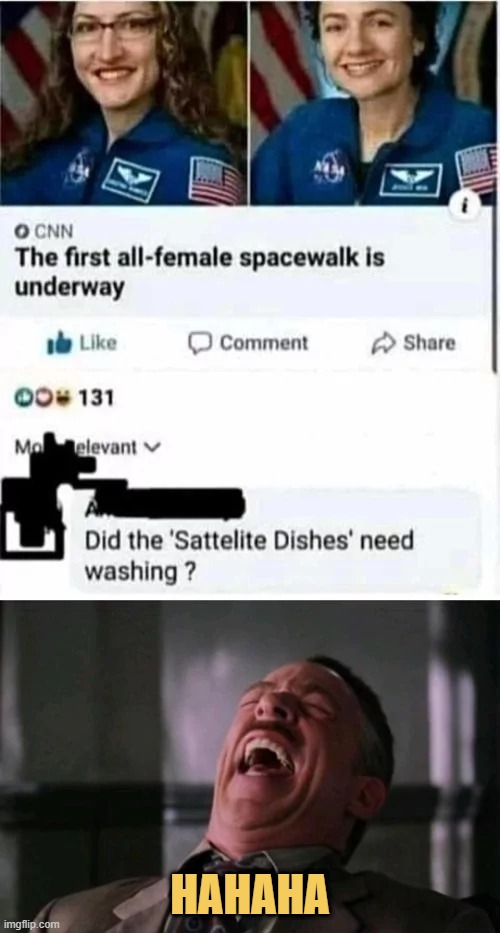Click the laughing haha reaction emoji

tap(60, 397)
